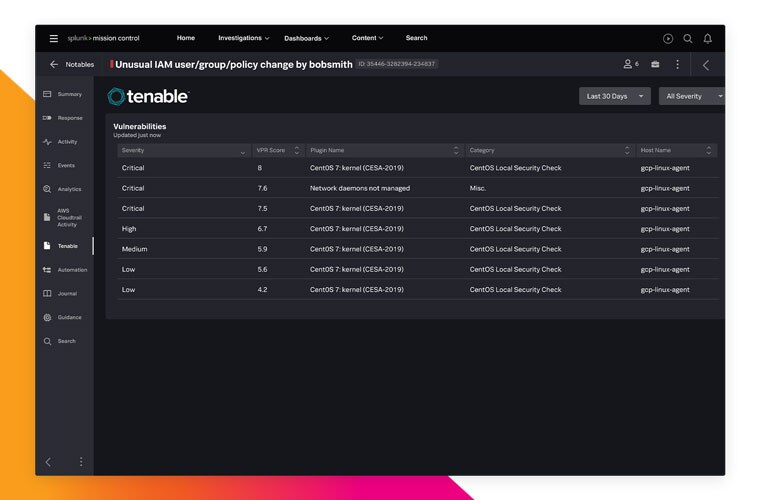Click the Guidance sidebar label
The image size is (760, 500).
(69, 317)
